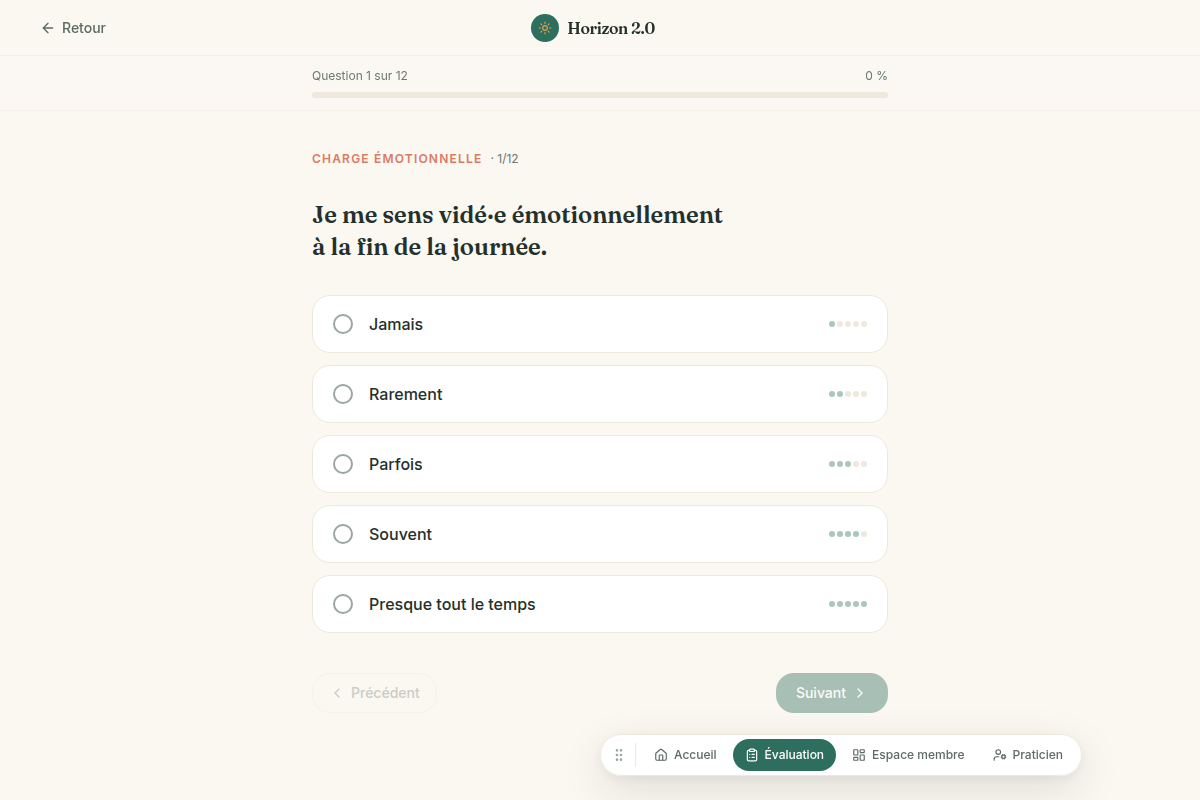
Task: Switch to the Évaluation tab
Action: (784, 755)
